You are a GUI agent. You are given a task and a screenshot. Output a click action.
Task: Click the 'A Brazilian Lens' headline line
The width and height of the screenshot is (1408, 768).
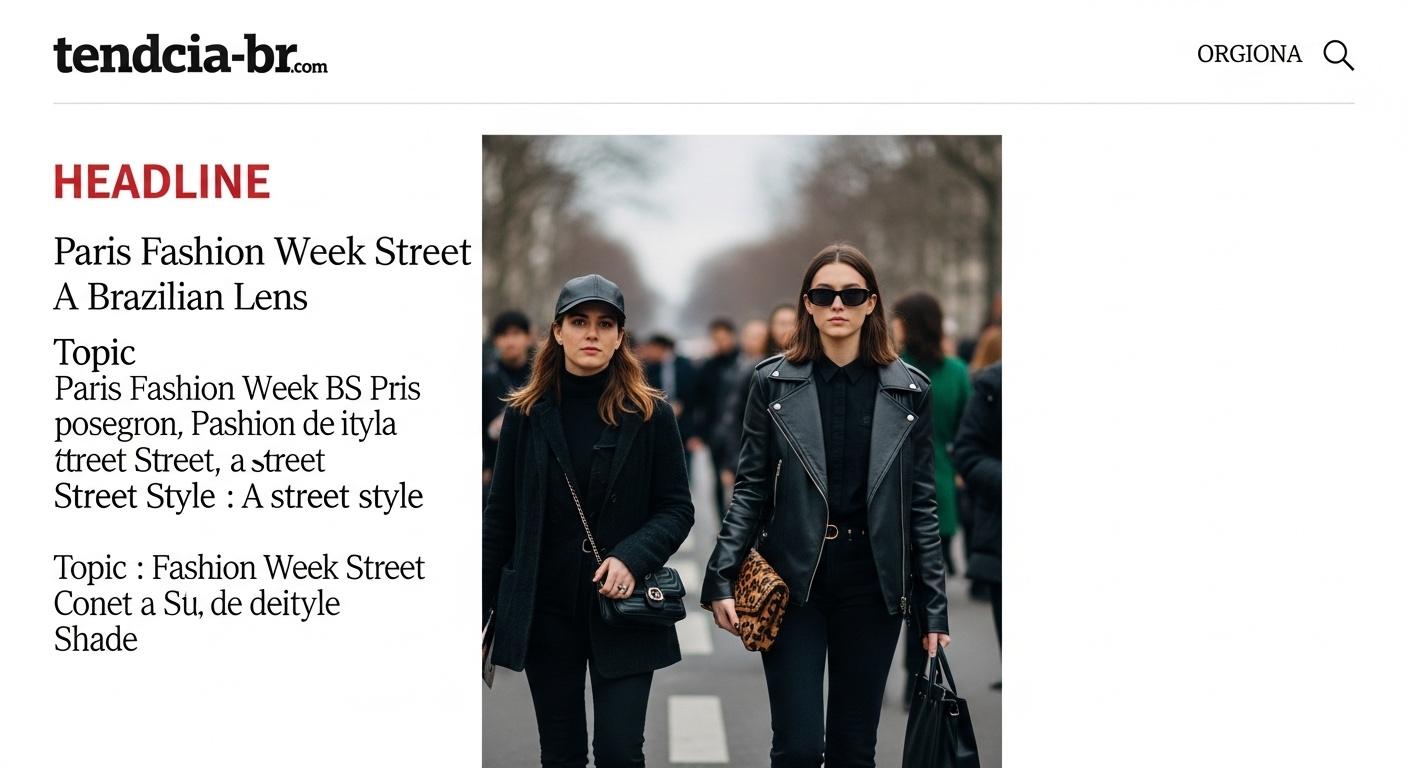pos(181,297)
